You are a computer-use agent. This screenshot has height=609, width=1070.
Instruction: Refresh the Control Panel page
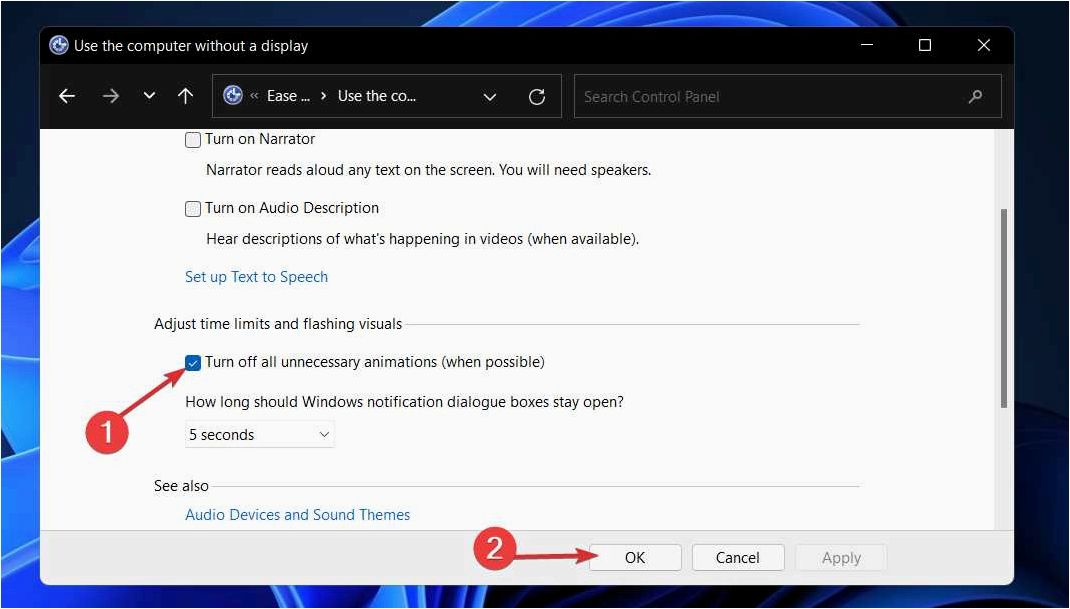click(x=537, y=97)
